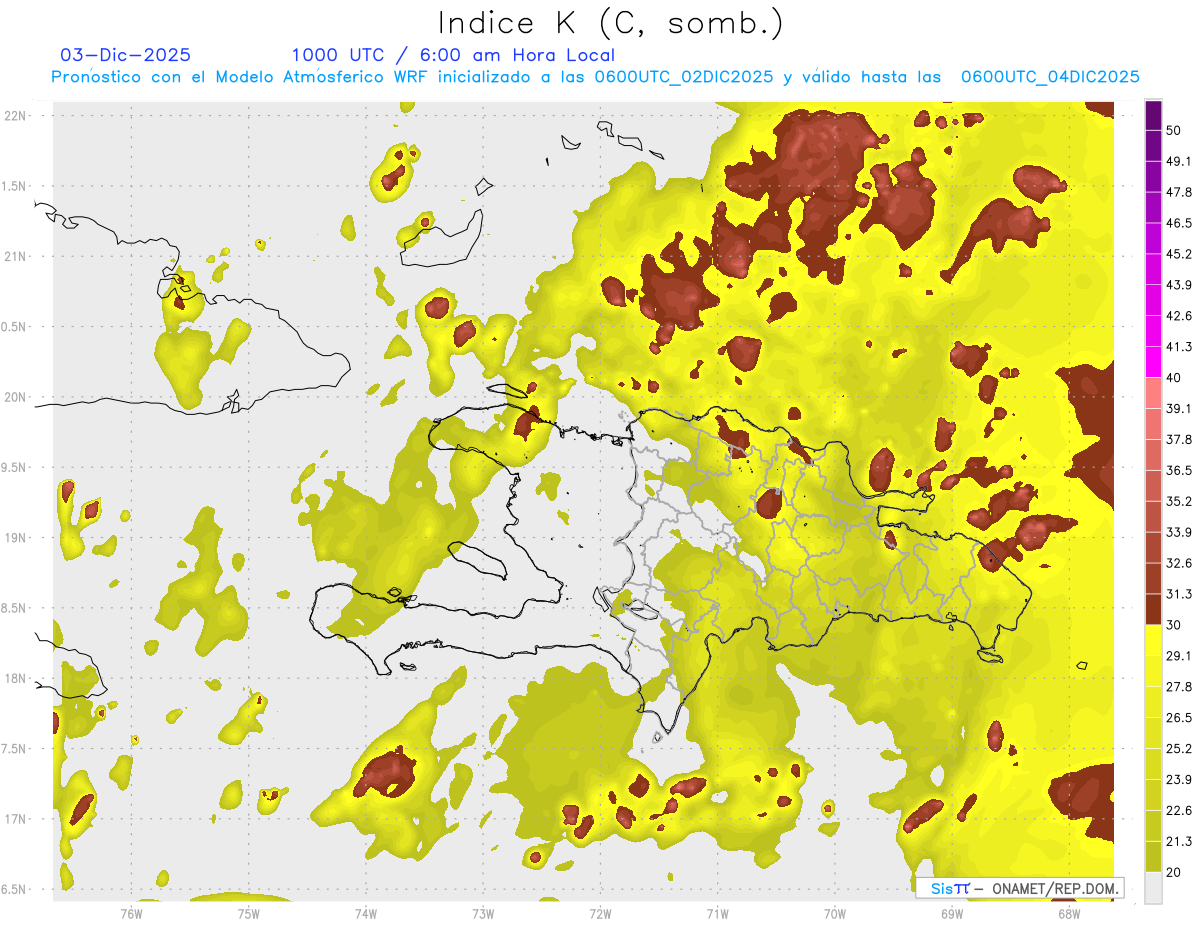Viewport: 1200px width, 927px height.
Task: Select the '0600UTC_04DIC2025' valid-until timestamp
Action: (x=1050, y=76)
